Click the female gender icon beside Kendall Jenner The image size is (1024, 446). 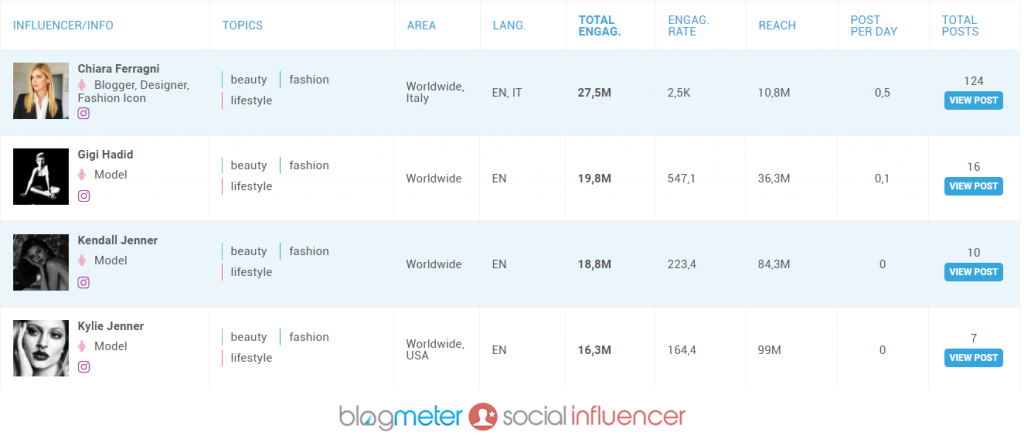[x=84, y=261]
